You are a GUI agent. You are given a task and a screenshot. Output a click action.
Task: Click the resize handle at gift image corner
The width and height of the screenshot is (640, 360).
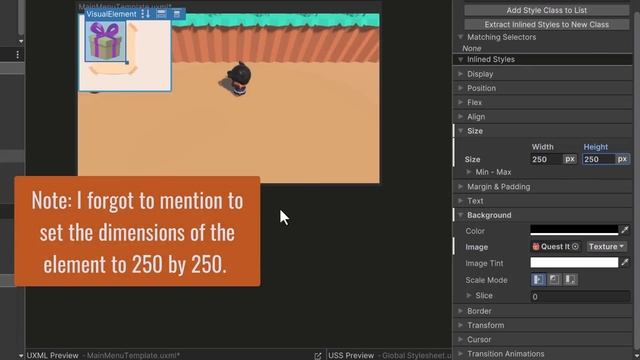(x=127, y=62)
